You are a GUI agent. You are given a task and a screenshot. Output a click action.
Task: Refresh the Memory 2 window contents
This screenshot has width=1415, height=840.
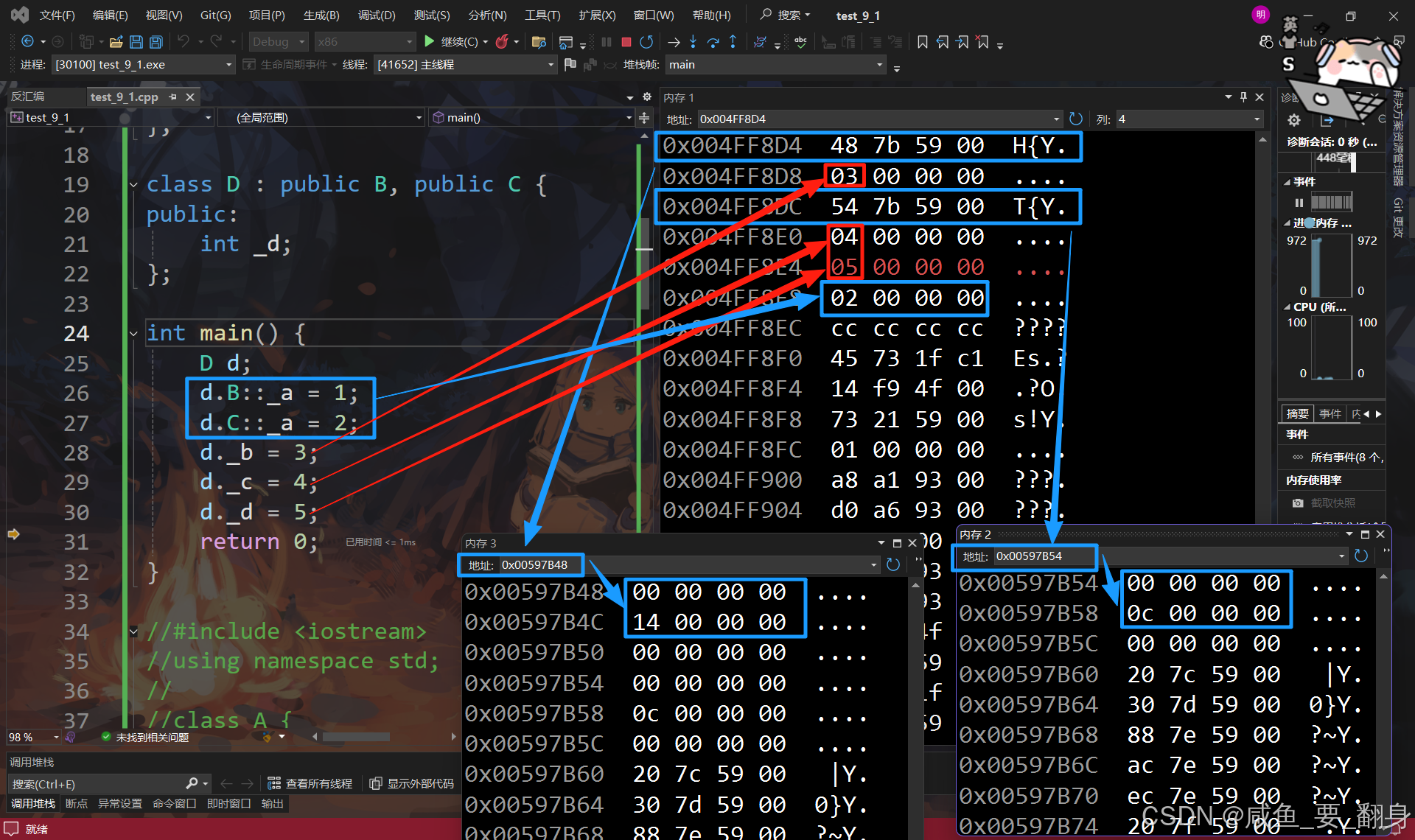pos(1361,556)
